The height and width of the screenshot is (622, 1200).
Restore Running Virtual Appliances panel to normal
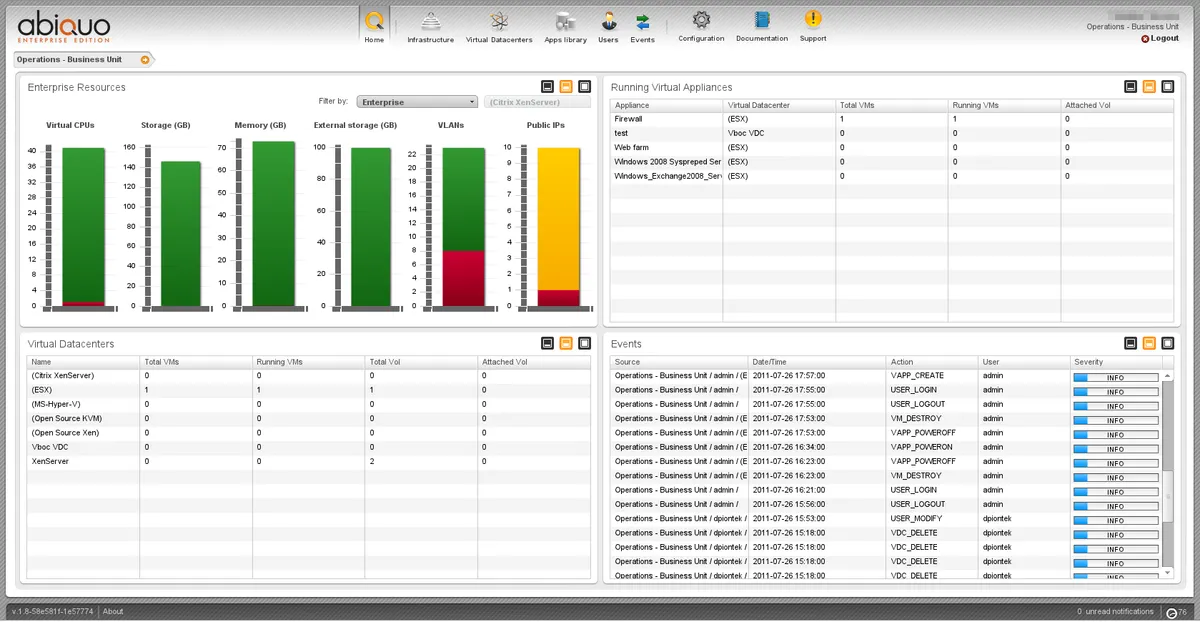pyautogui.click(x=1149, y=87)
